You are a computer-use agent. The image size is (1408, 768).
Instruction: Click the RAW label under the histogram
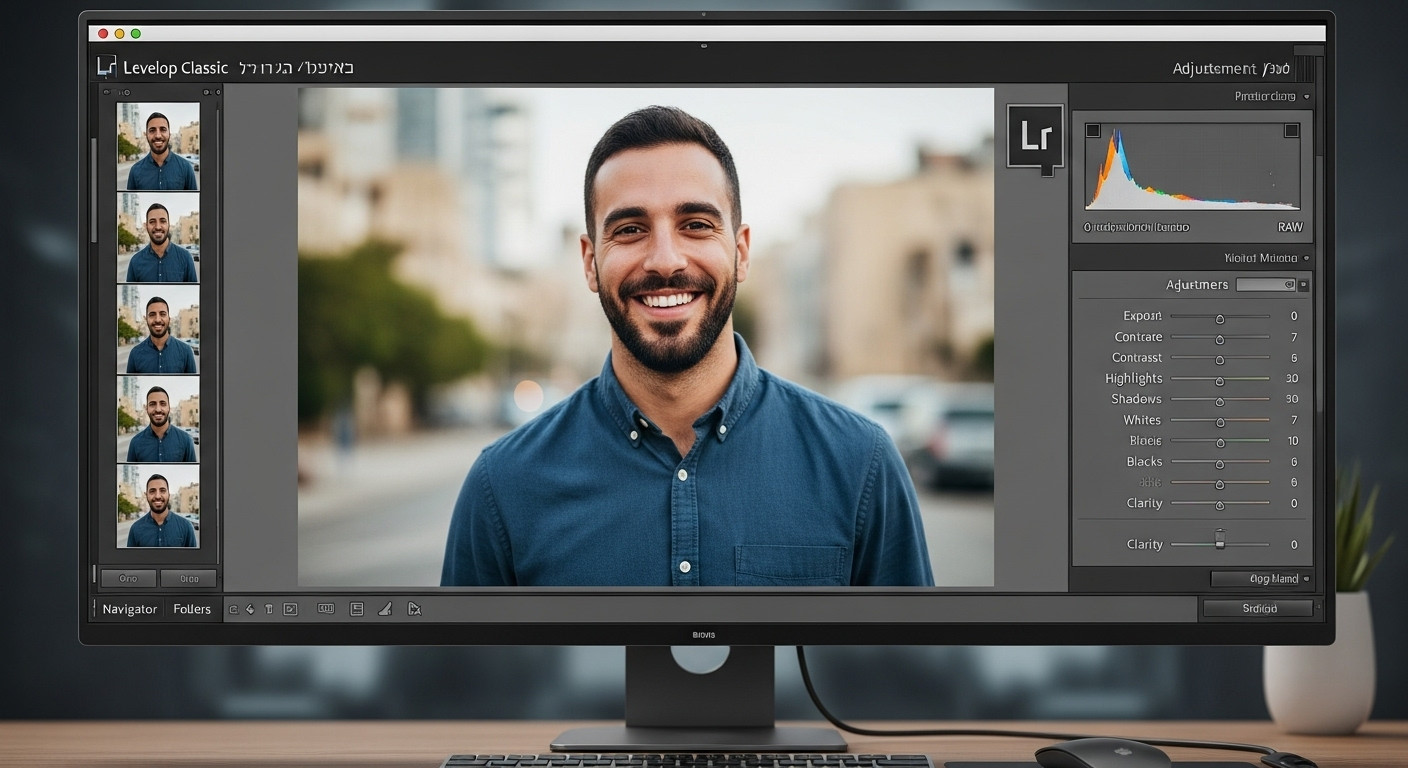coord(1290,227)
